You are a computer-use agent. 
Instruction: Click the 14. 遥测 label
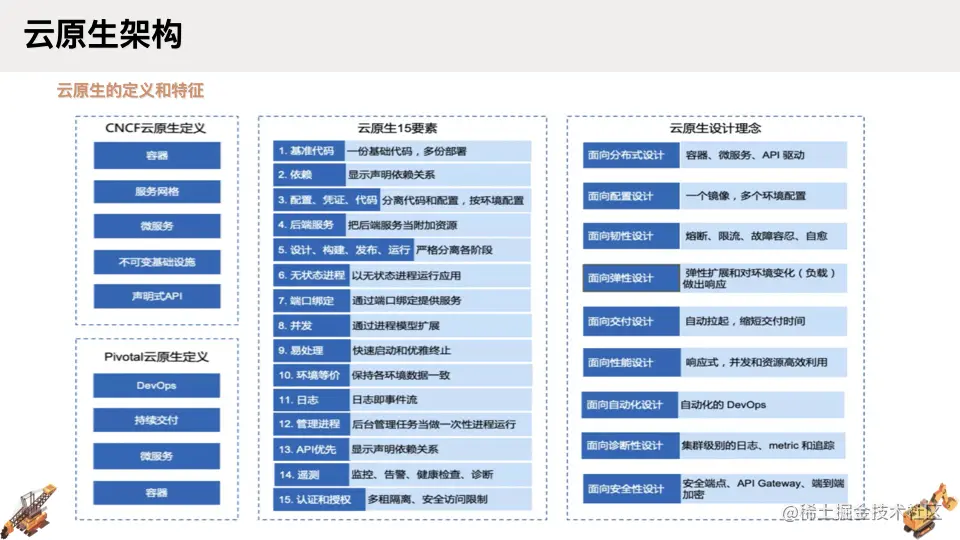pos(311,474)
